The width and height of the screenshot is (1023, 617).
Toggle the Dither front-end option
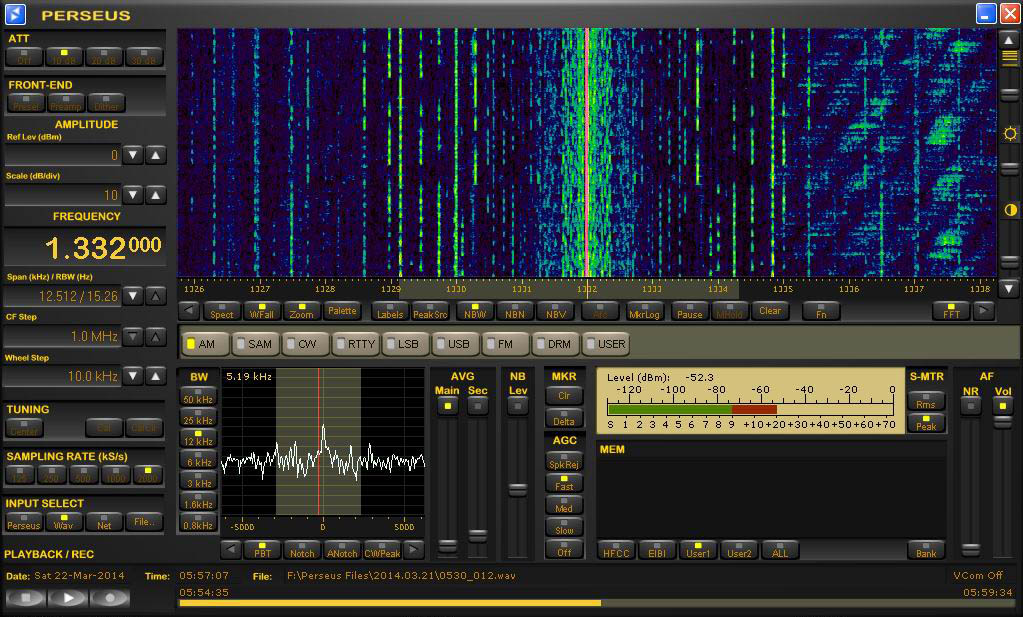point(106,103)
